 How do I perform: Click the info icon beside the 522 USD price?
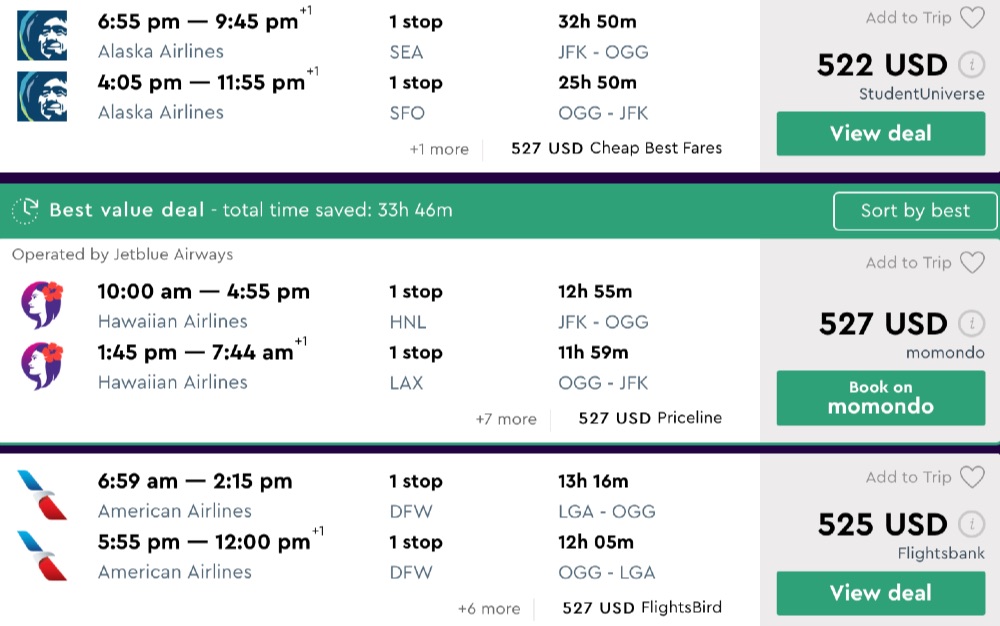970,65
